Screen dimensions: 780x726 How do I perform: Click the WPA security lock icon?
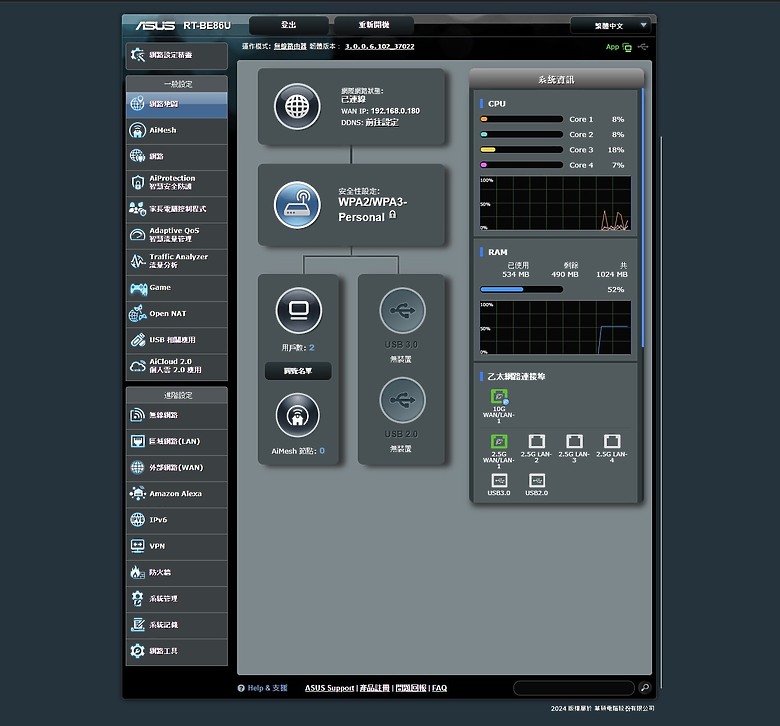pos(392,214)
